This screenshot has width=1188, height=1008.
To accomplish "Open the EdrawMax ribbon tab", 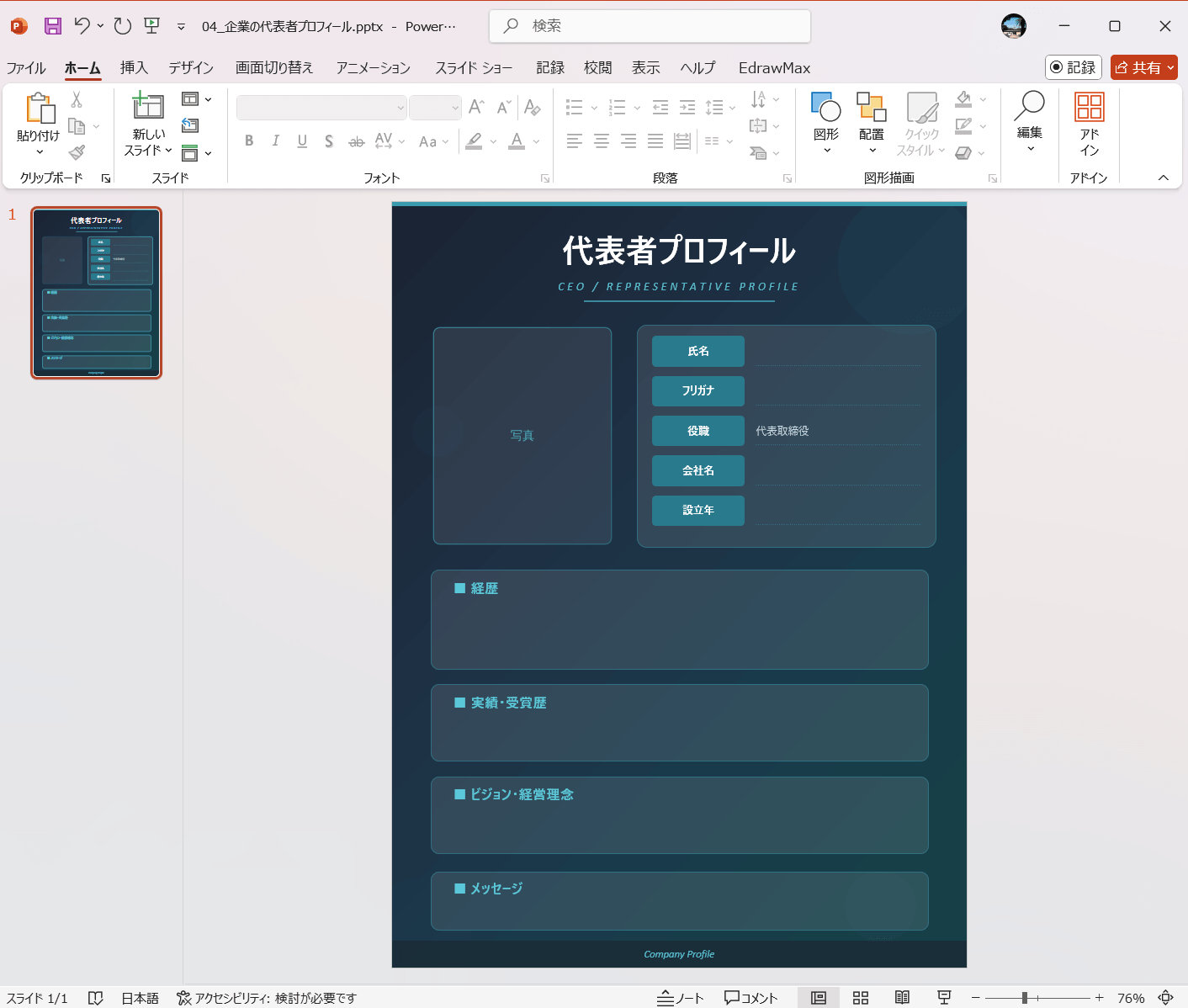I will pyautogui.click(x=773, y=68).
